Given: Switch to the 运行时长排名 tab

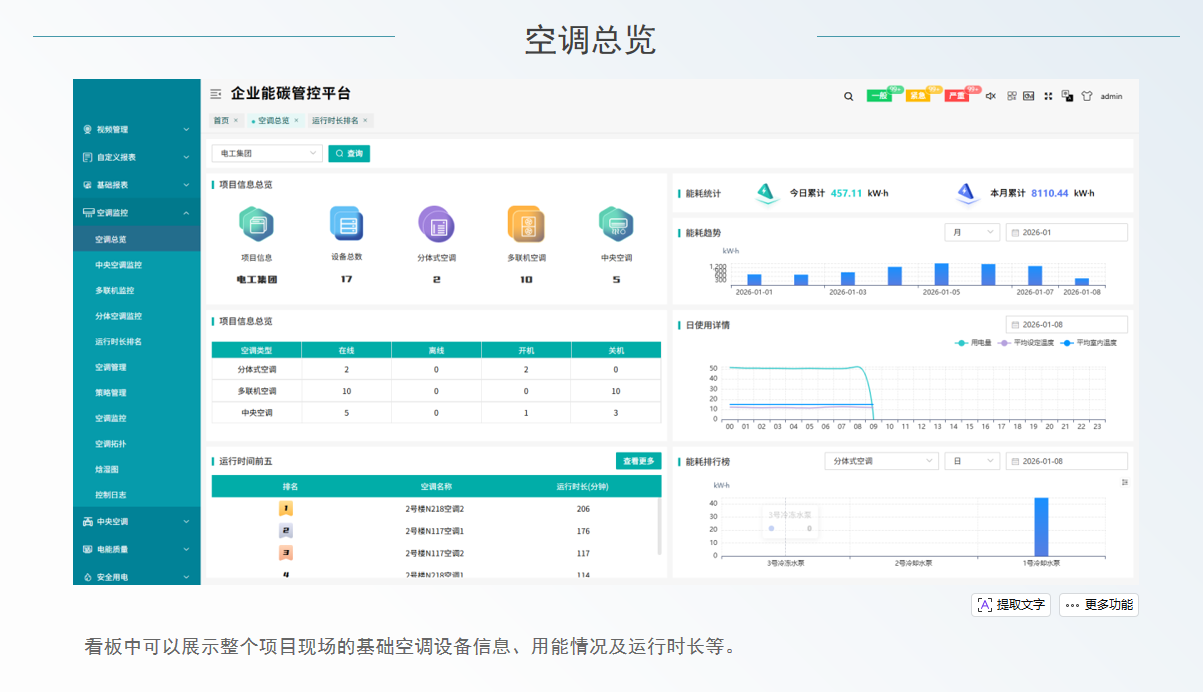Looking at the screenshot, I should coord(335,121).
